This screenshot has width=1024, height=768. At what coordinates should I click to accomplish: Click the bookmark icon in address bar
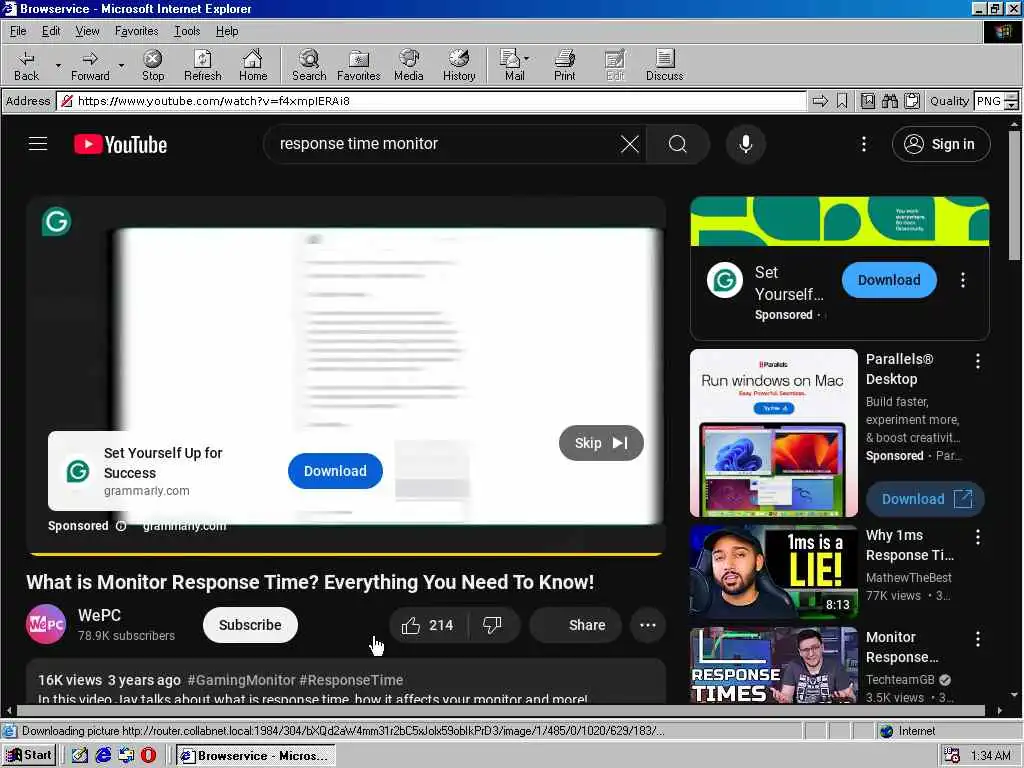point(842,101)
